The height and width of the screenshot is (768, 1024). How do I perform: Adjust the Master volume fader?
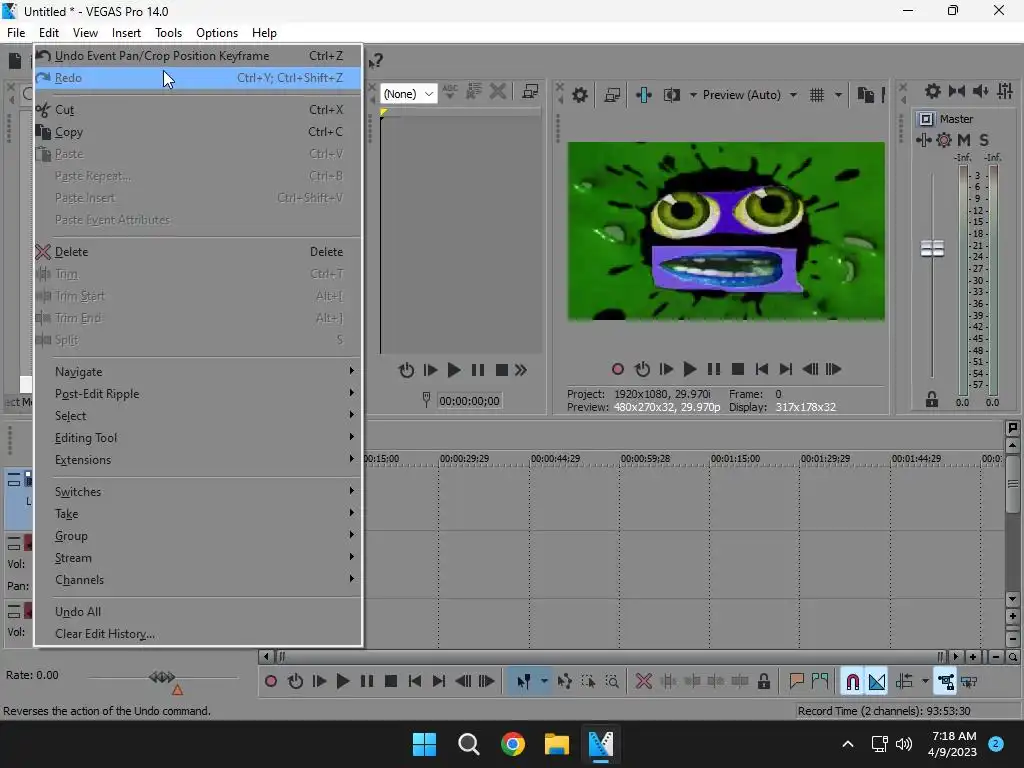coord(933,248)
